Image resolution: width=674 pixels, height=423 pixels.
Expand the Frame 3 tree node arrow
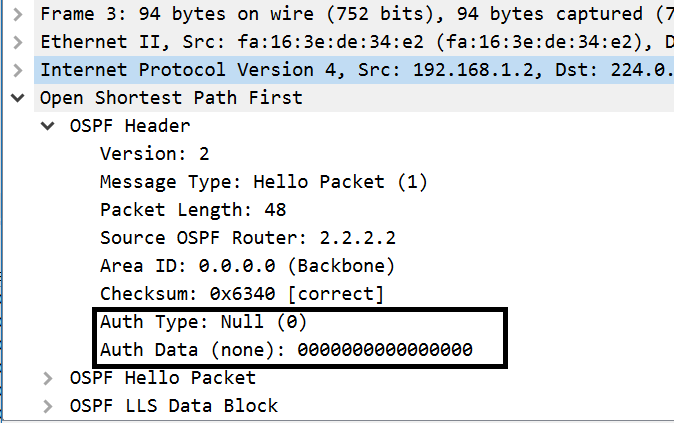(17, 14)
